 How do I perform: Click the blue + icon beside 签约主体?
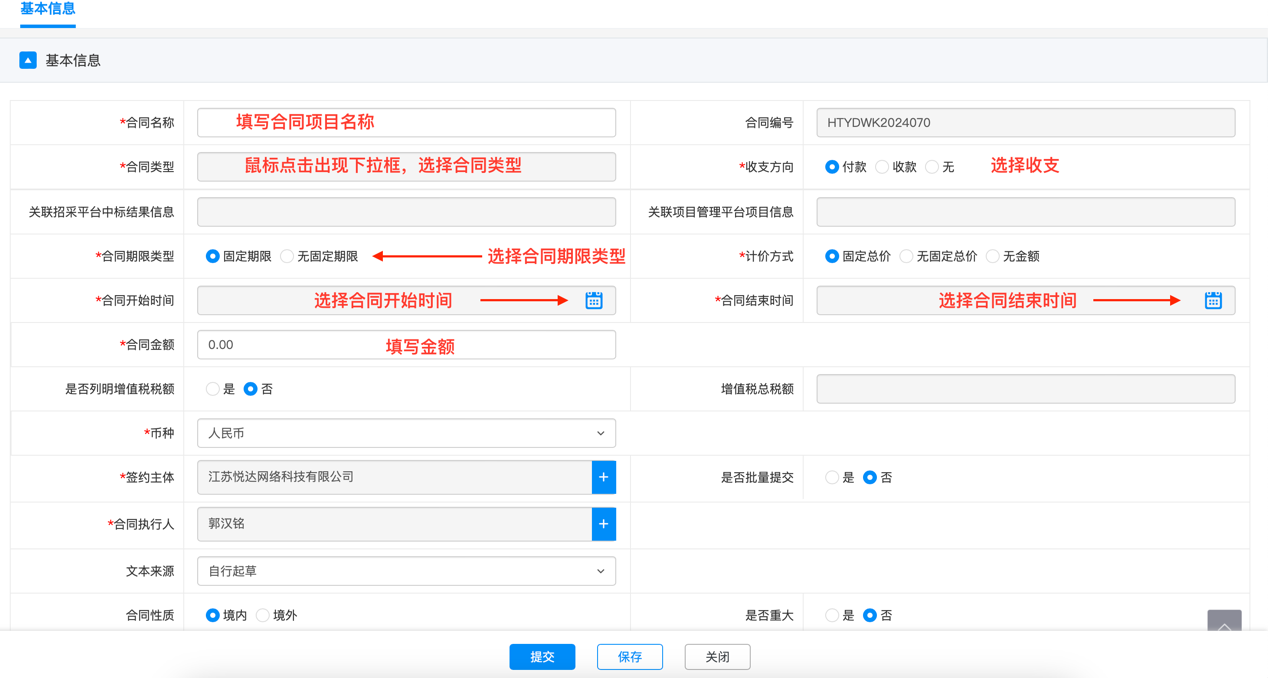(x=604, y=477)
